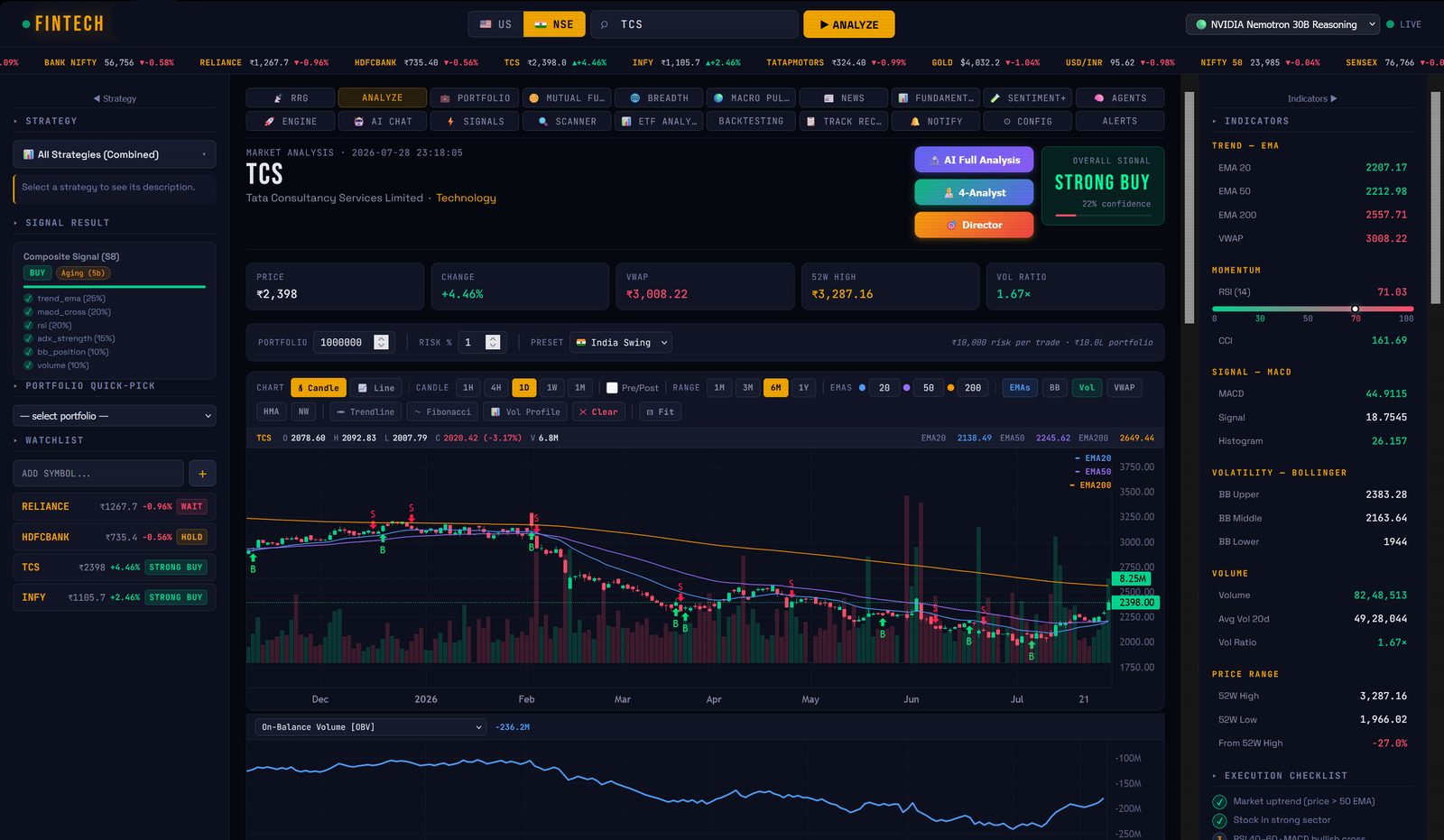Open the News tab
This screenshot has height=840, width=1444.
point(844,97)
